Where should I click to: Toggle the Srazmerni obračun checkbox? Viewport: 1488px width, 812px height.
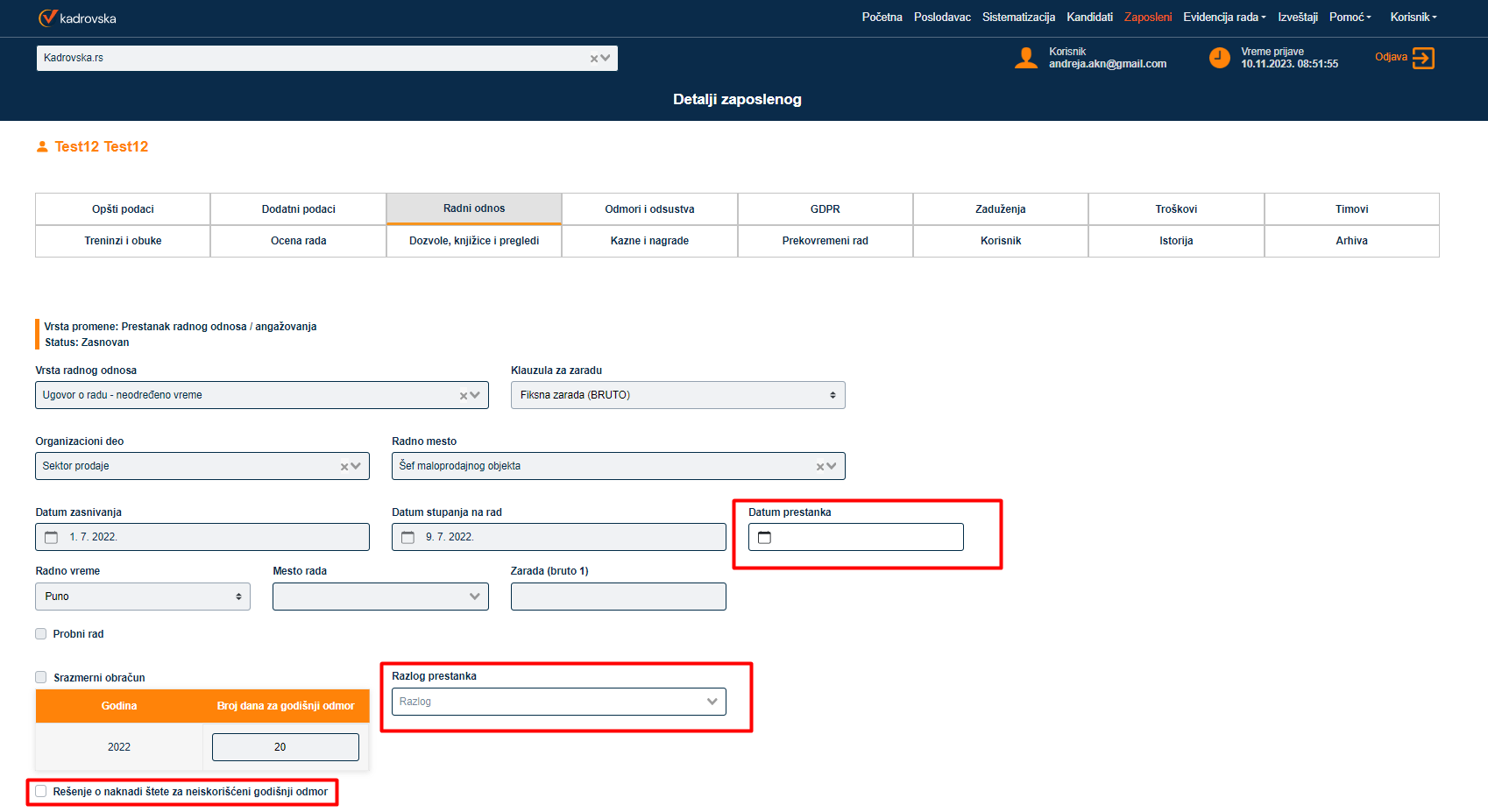pyautogui.click(x=41, y=677)
